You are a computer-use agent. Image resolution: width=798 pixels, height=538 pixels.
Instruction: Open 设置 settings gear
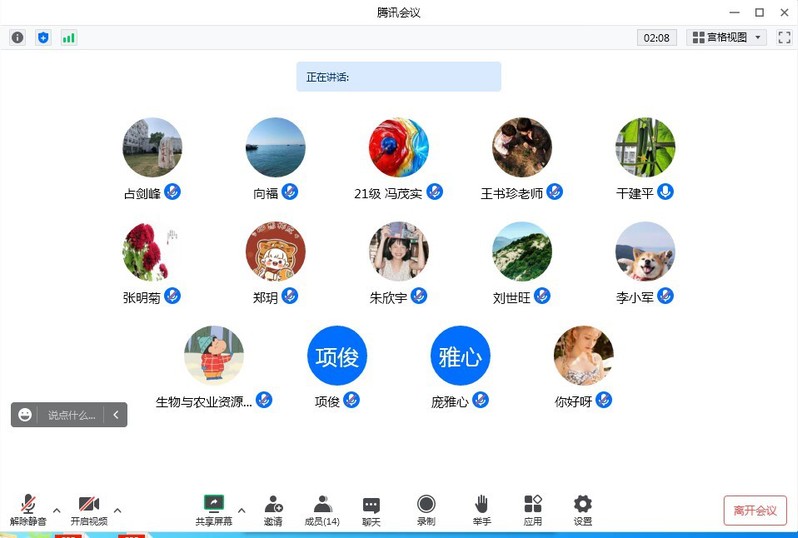pyautogui.click(x=582, y=510)
